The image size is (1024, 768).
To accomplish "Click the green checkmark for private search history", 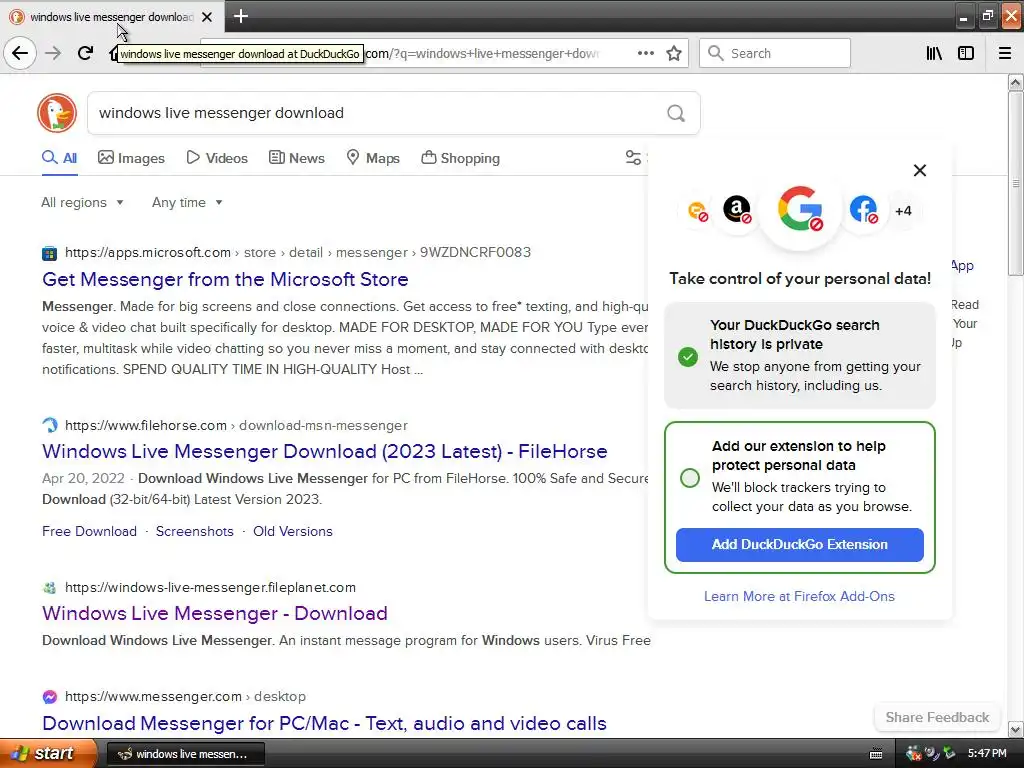I will (x=688, y=357).
